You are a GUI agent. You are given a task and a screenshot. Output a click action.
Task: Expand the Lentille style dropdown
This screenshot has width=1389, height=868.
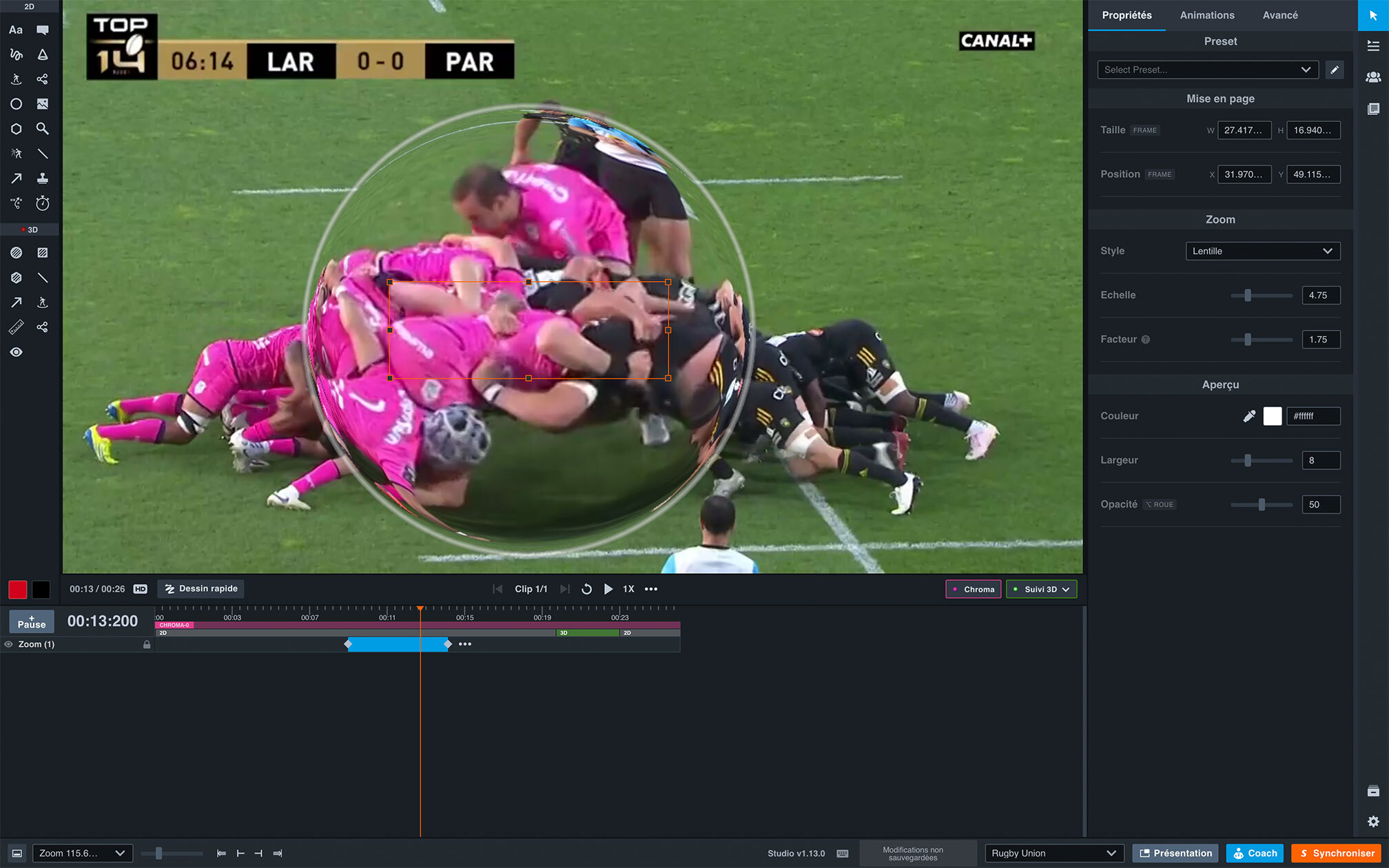click(x=1262, y=251)
